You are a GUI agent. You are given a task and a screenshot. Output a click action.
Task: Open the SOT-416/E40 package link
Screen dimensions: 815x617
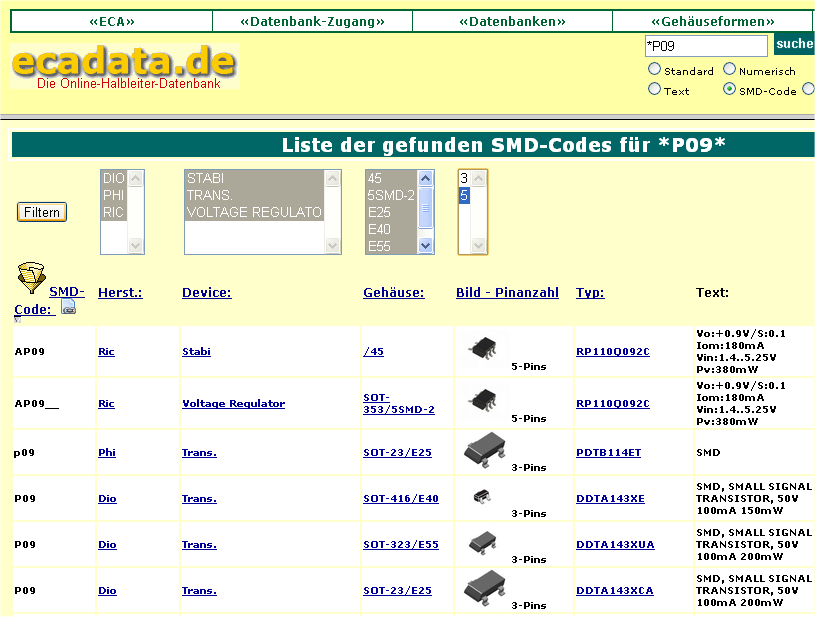coord(401,499)
